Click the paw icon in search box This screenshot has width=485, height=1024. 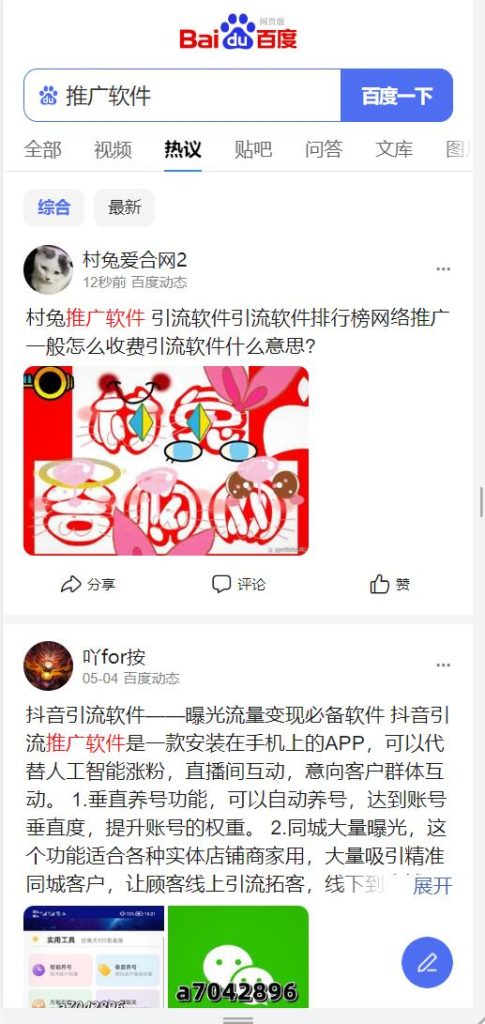coord(48,95)
